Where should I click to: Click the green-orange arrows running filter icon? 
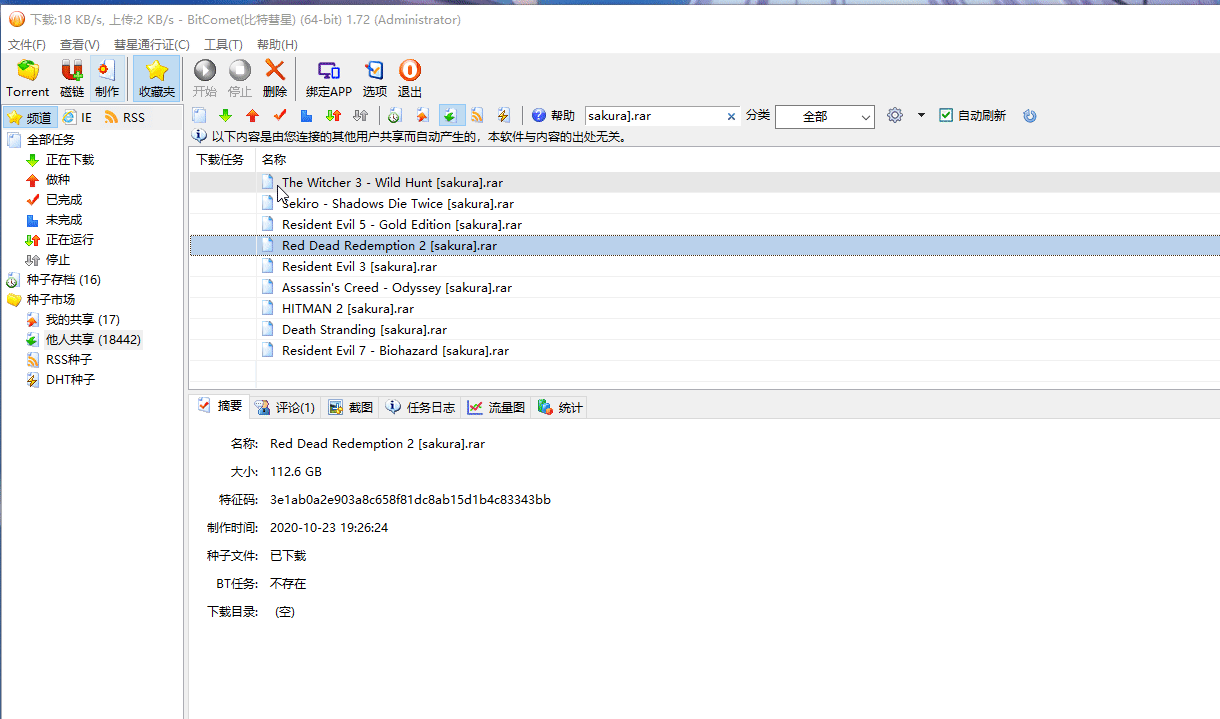(334, 116)
